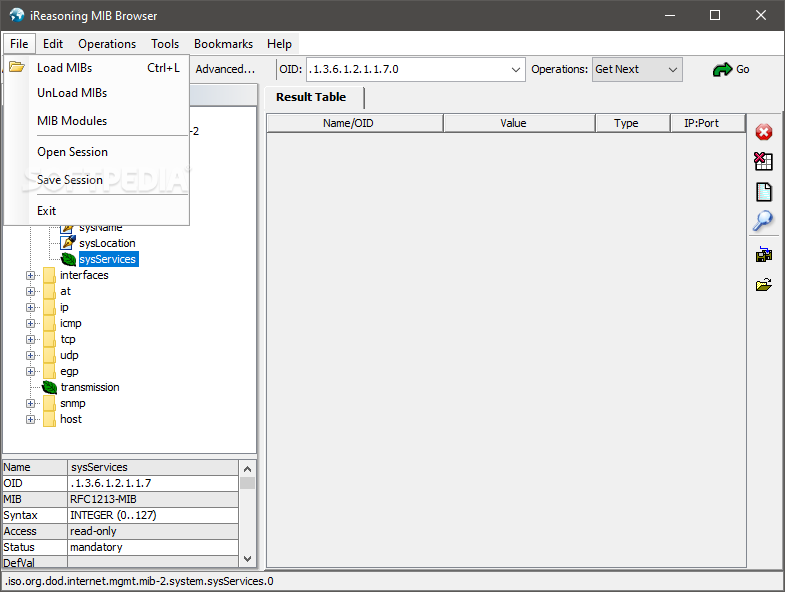
Task: Choose Exit from the File menu
Action: point(97,211)
